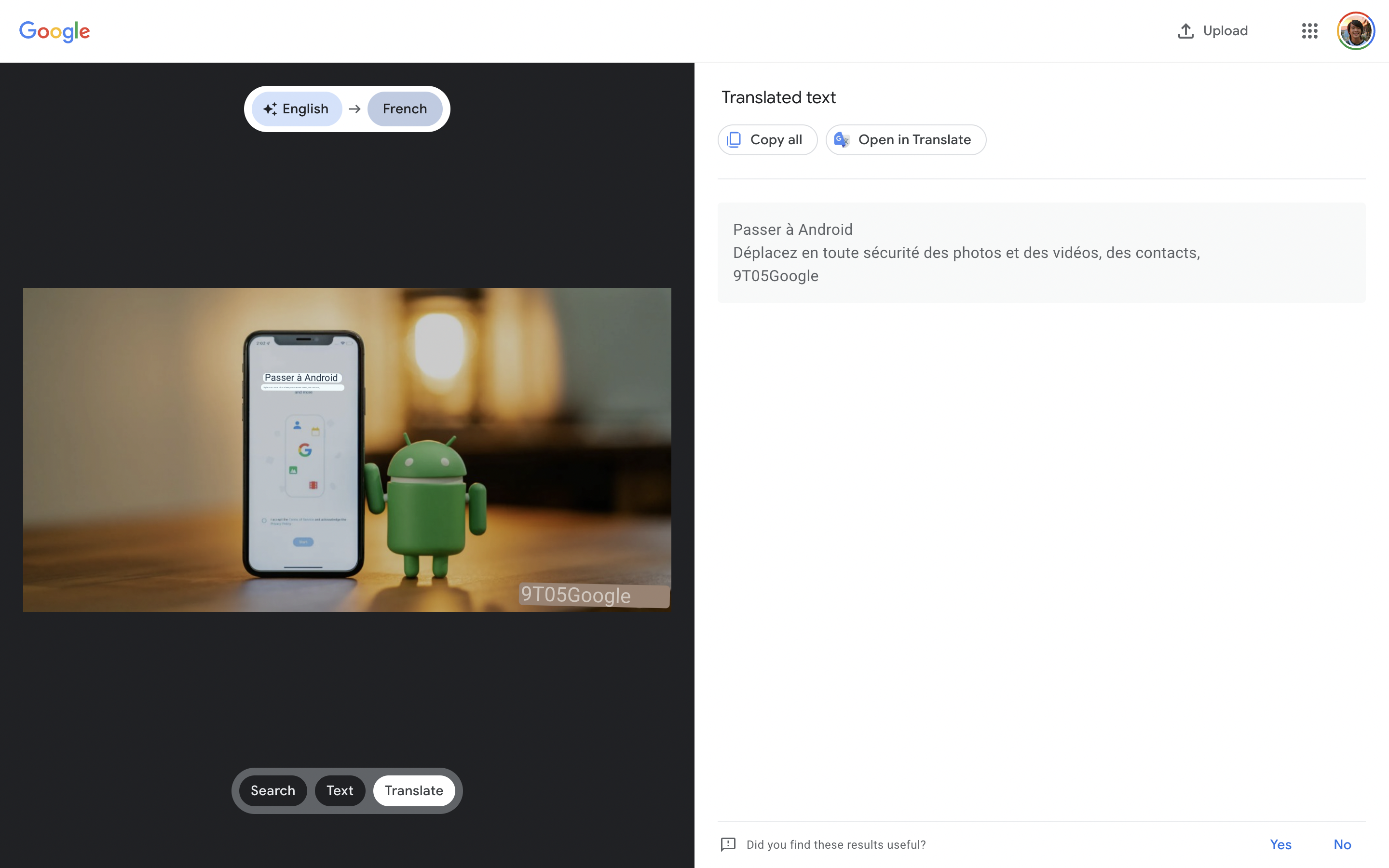Open the account profile avatar
Screen dimensions: 1389x868
pyautogui.click(x=1355, y=31)
